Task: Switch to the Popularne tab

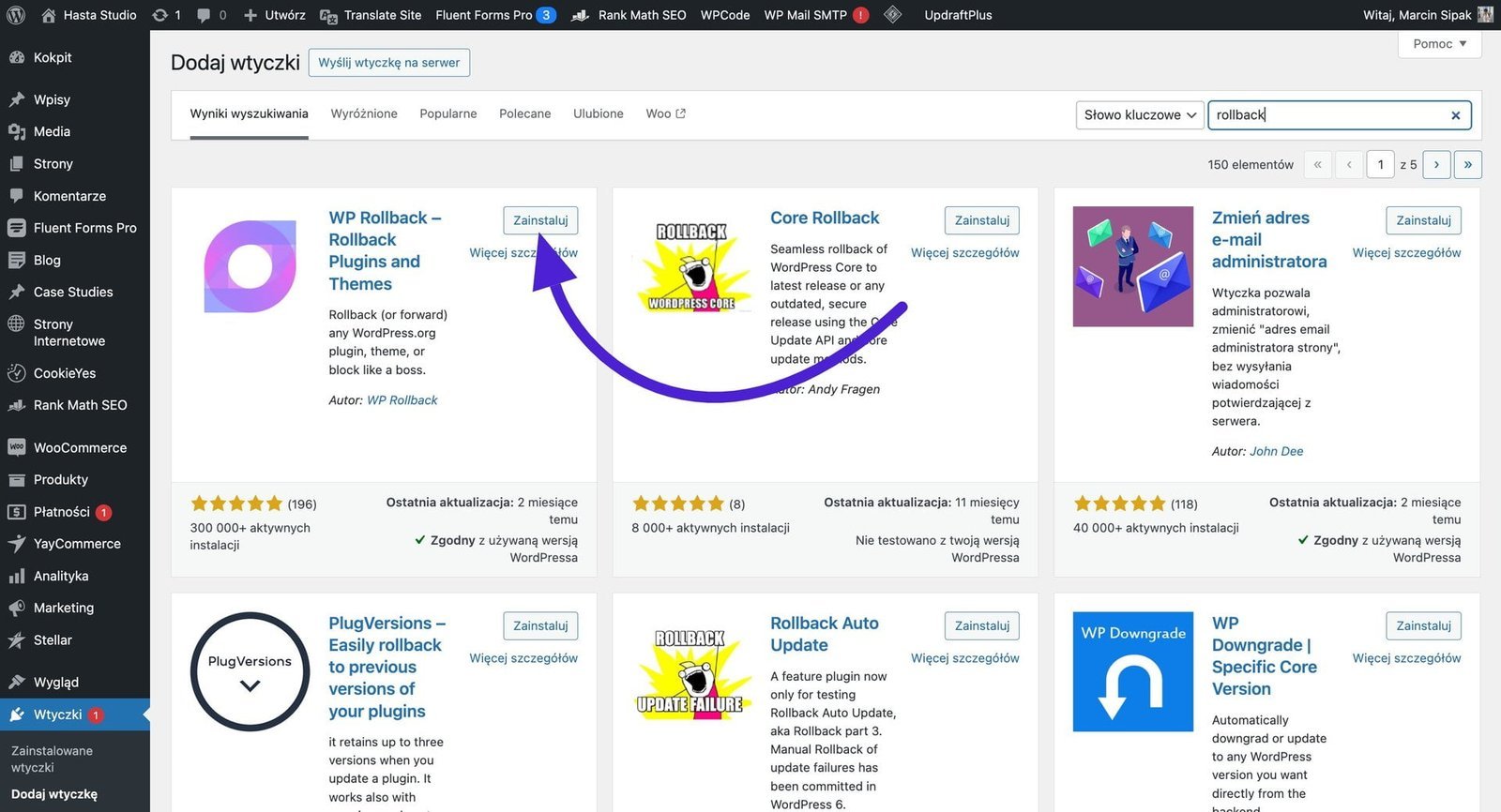Action: click(447, 113)
